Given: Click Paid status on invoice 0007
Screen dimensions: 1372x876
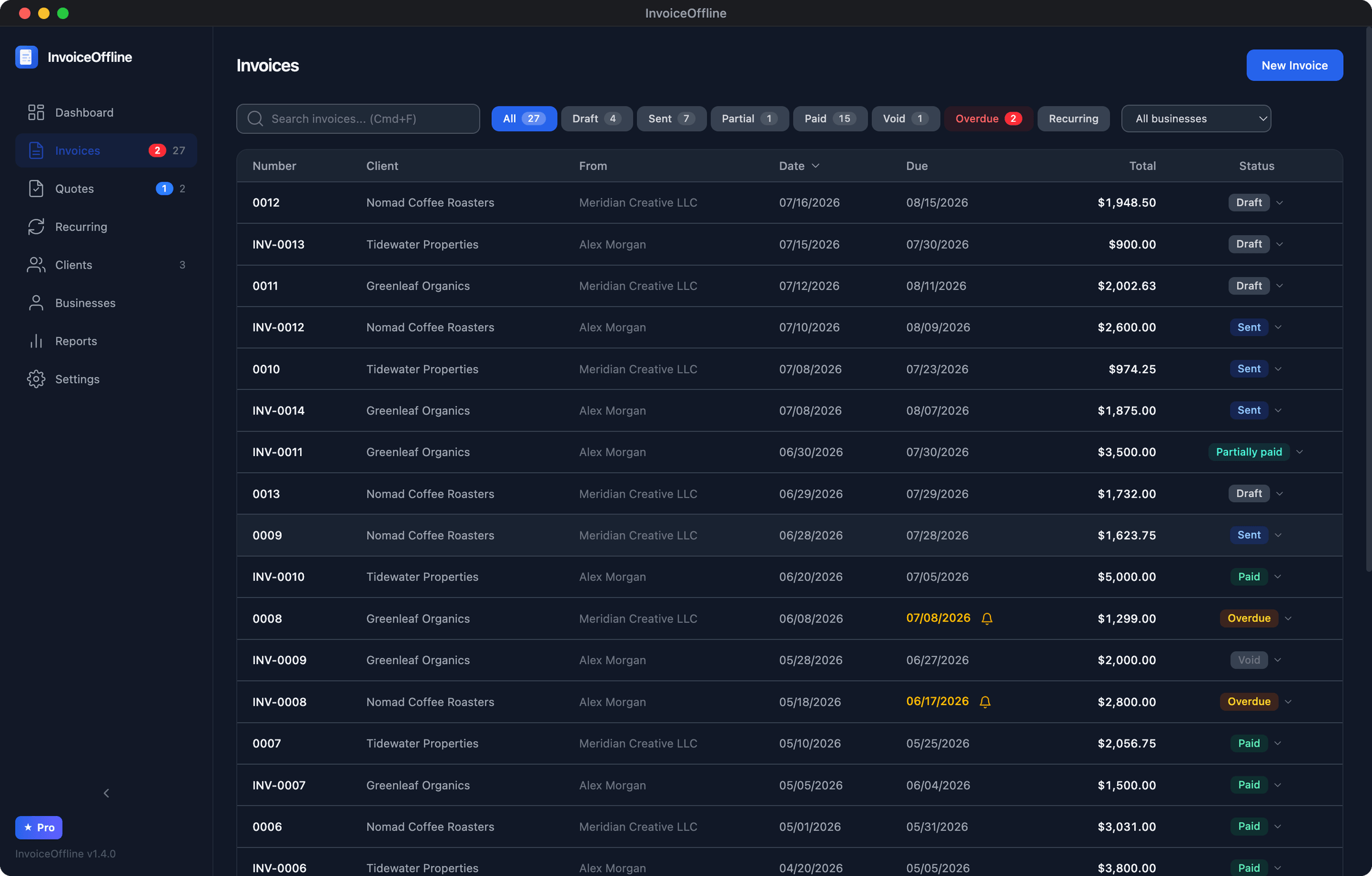Looking at the screenshot, I should [x=1249, y=743].
